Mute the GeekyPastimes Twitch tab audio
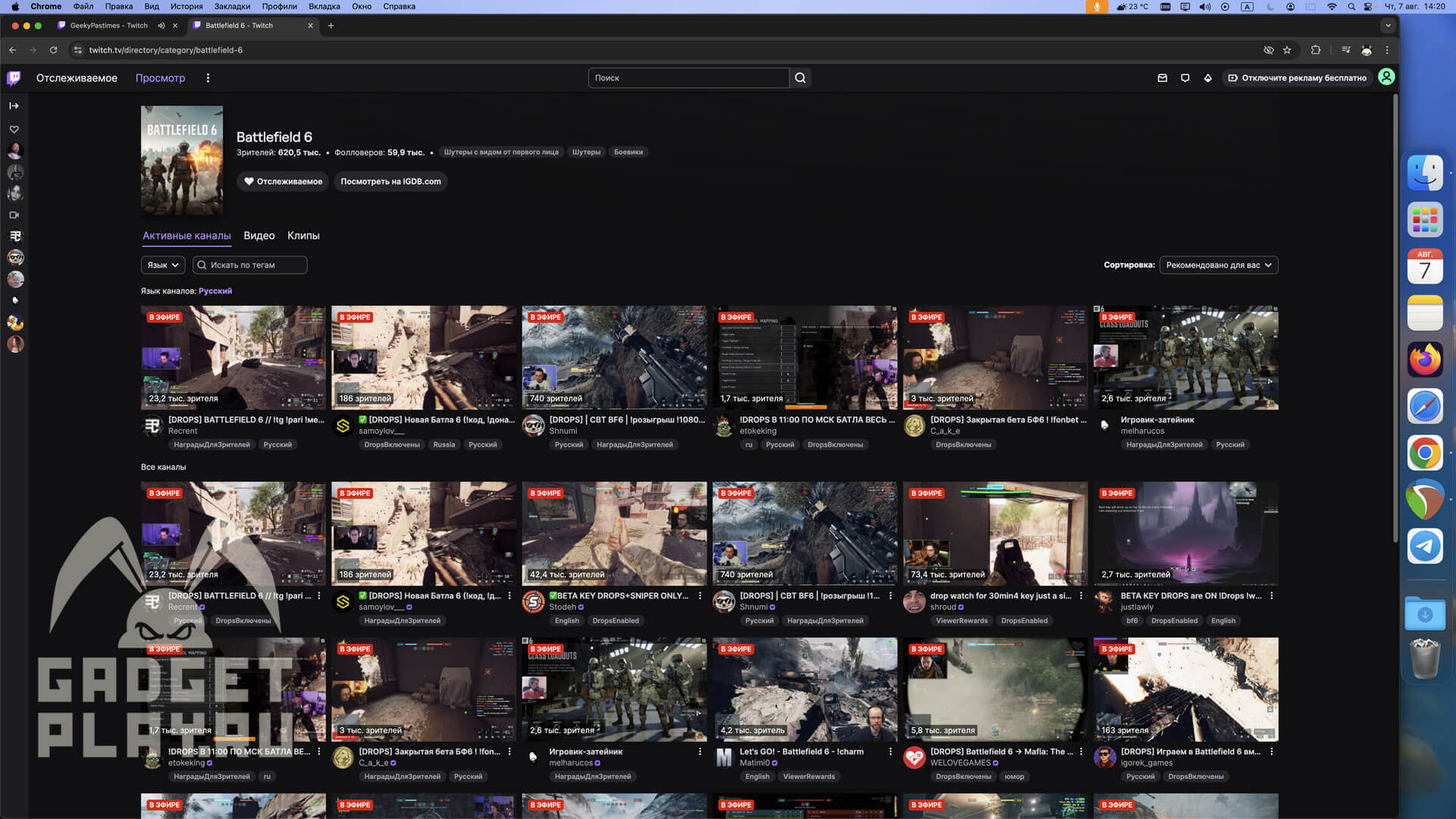The width and height of the screenshot is (1456, 819). (x=162, y=26)
